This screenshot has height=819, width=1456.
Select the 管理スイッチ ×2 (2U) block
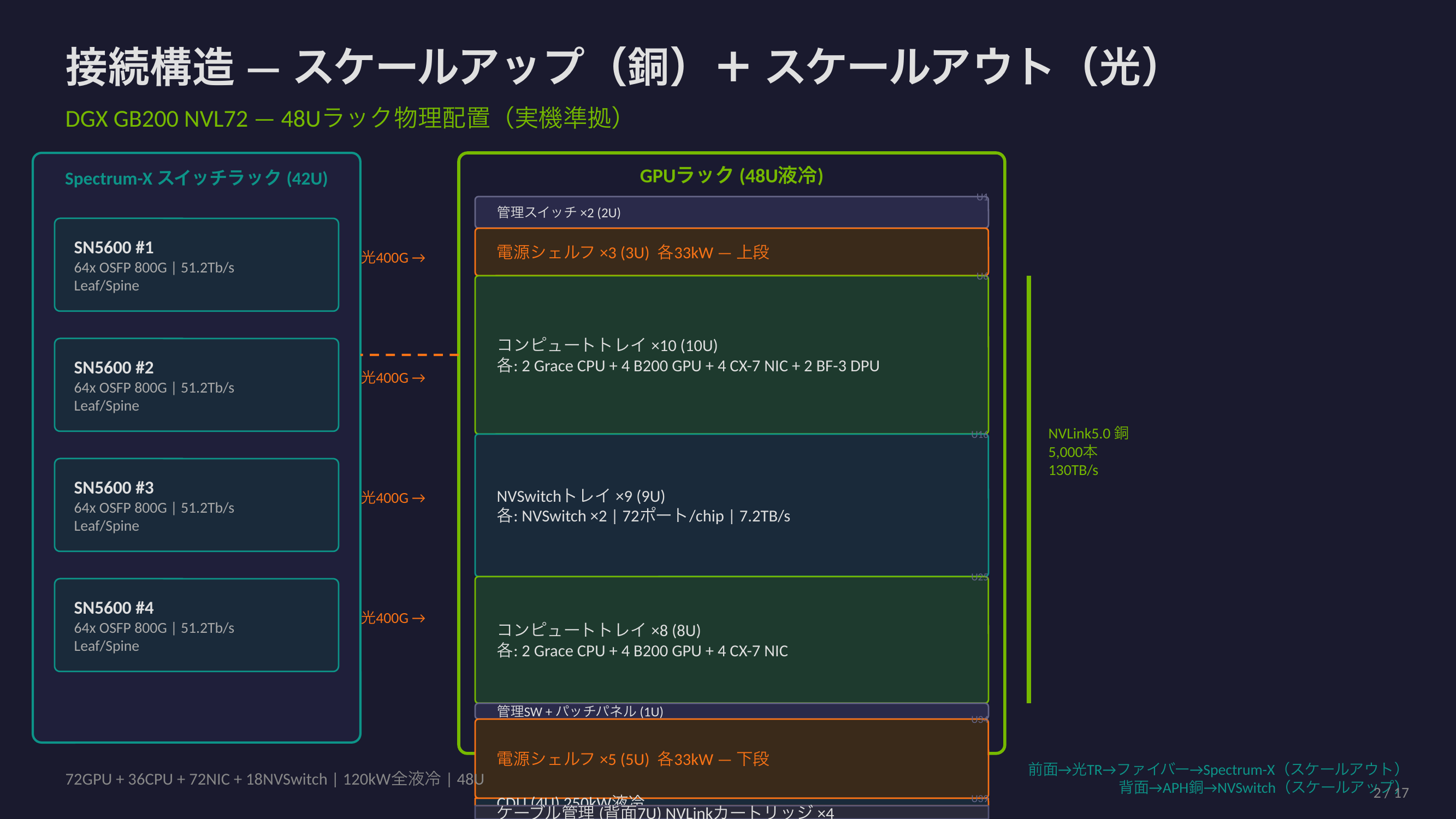coord(731,212)
